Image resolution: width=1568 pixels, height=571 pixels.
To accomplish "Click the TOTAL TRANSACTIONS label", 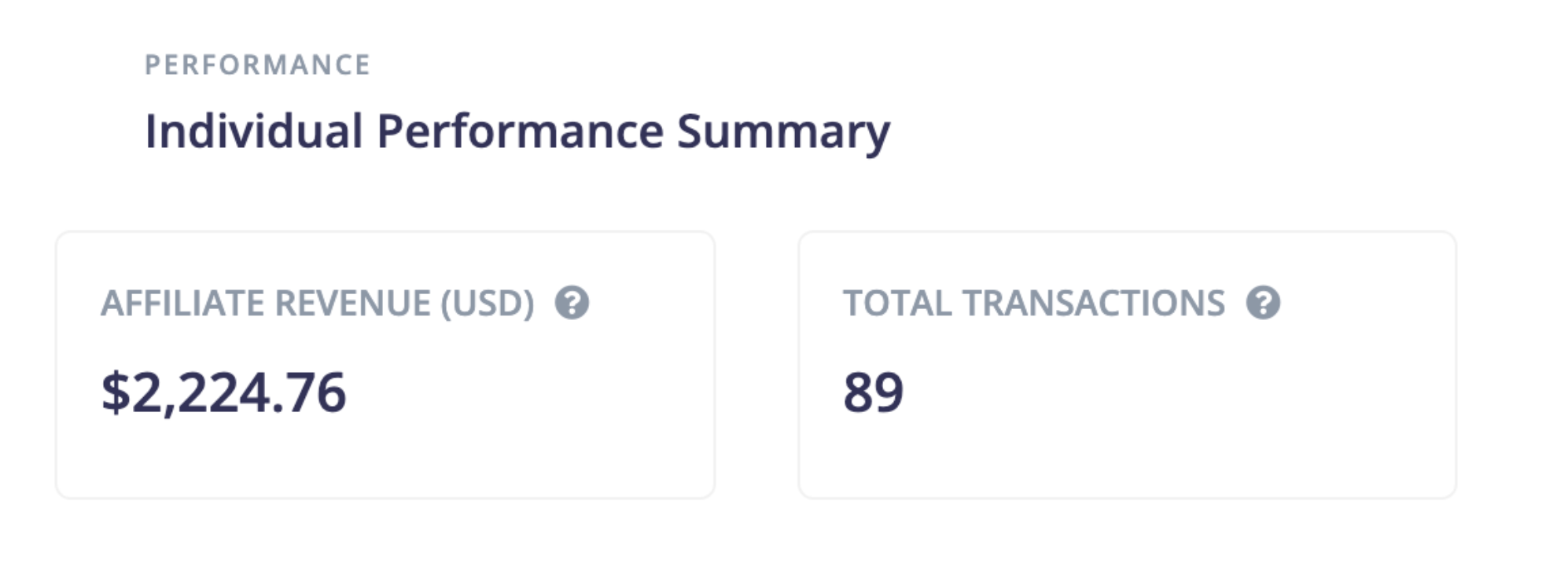I will [1033, 303].
